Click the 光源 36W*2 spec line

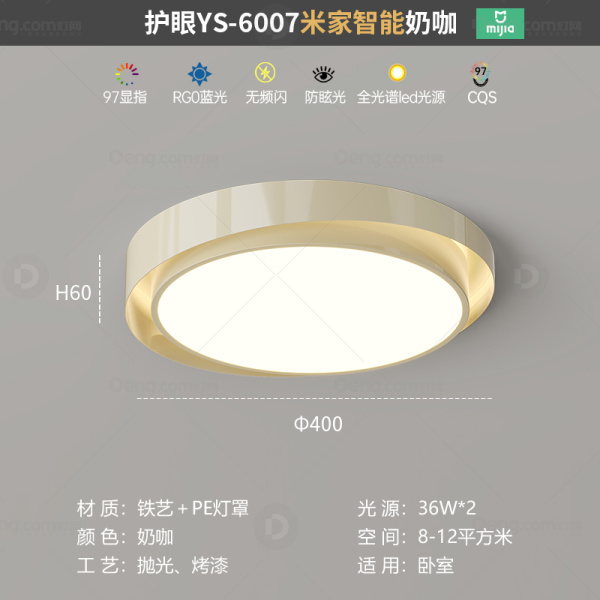pos(417,509)
